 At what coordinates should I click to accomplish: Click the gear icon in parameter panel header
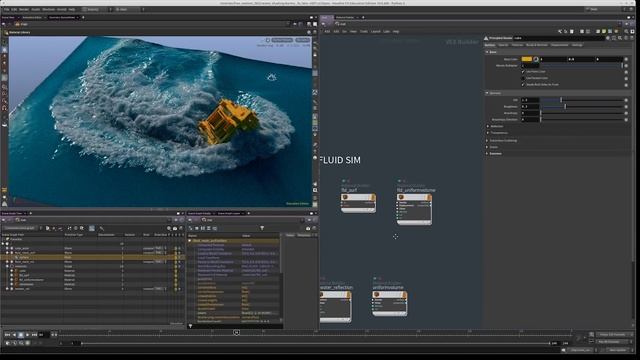608,38
